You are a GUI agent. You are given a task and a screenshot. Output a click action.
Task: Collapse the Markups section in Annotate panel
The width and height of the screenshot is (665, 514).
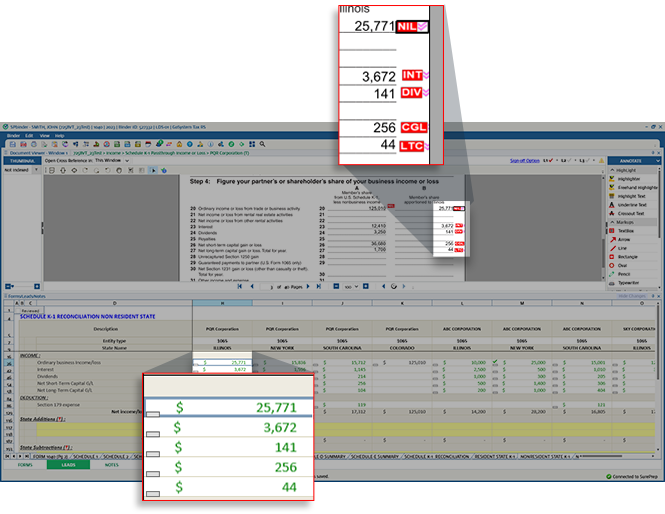[x=612, y=222]
